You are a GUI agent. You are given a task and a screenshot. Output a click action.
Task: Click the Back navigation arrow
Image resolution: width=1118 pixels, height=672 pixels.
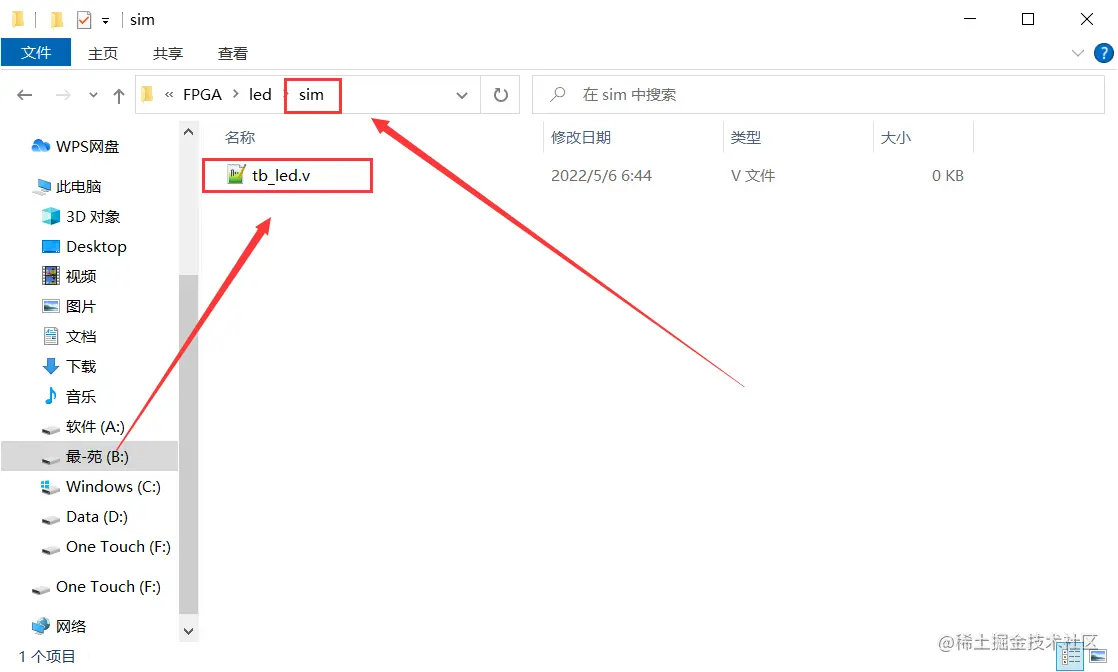pyautogui.click(x=25, y=94)
